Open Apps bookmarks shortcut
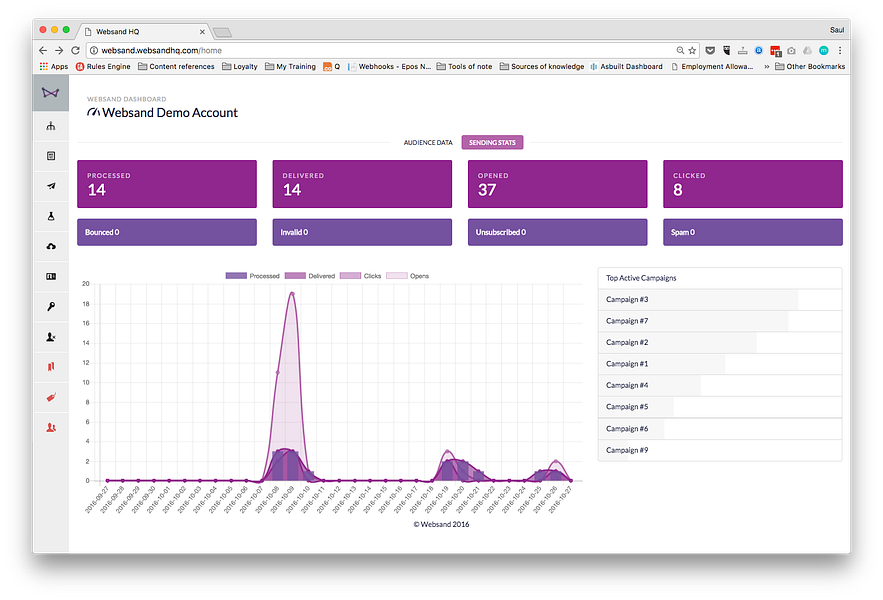This screenshot has height=600, width=883. tap(53, 66)
